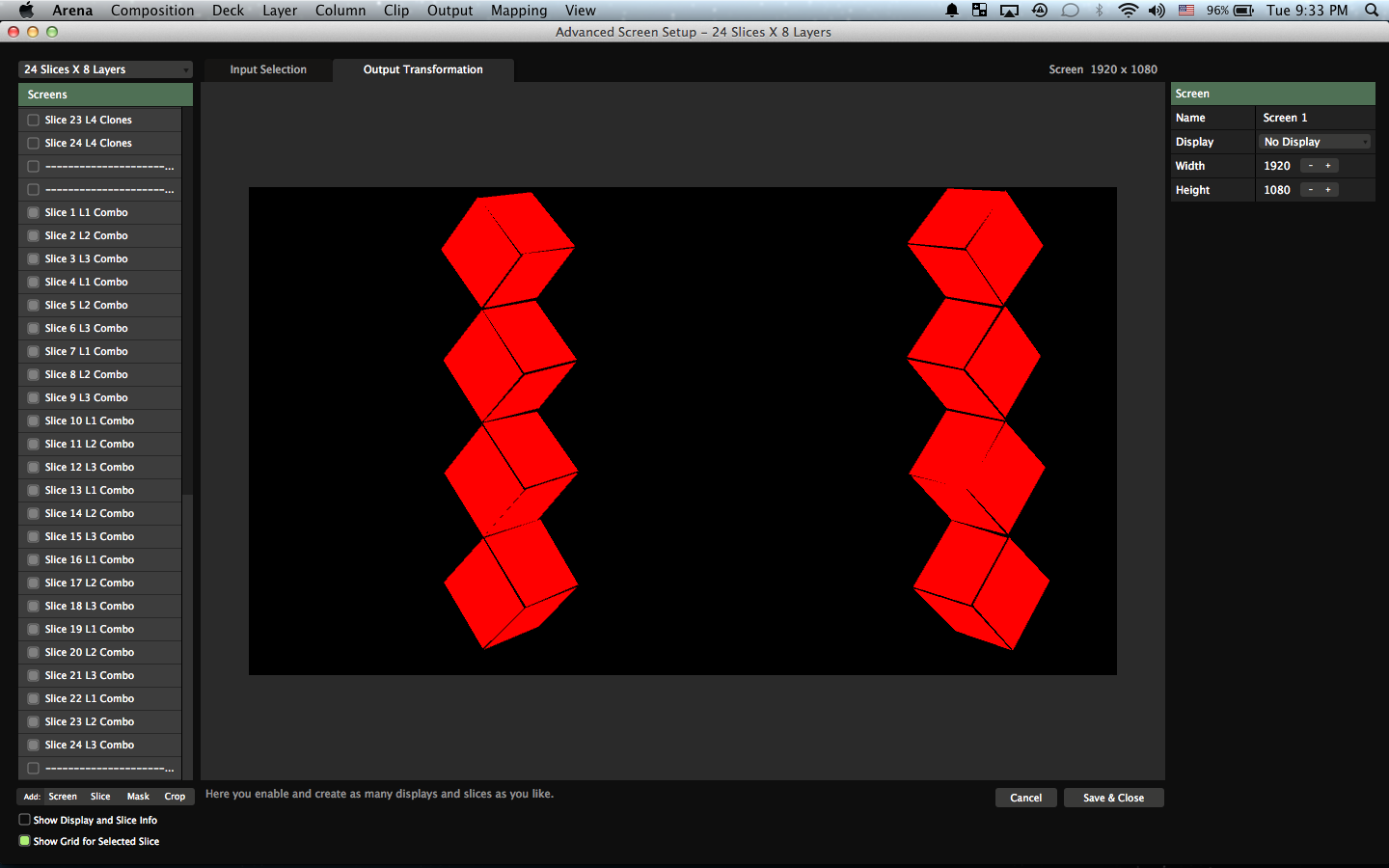Enable Show Display and Slice Info
This screenshot has height=868, width=1389.
pyautogui.click(x=25, y=820)
